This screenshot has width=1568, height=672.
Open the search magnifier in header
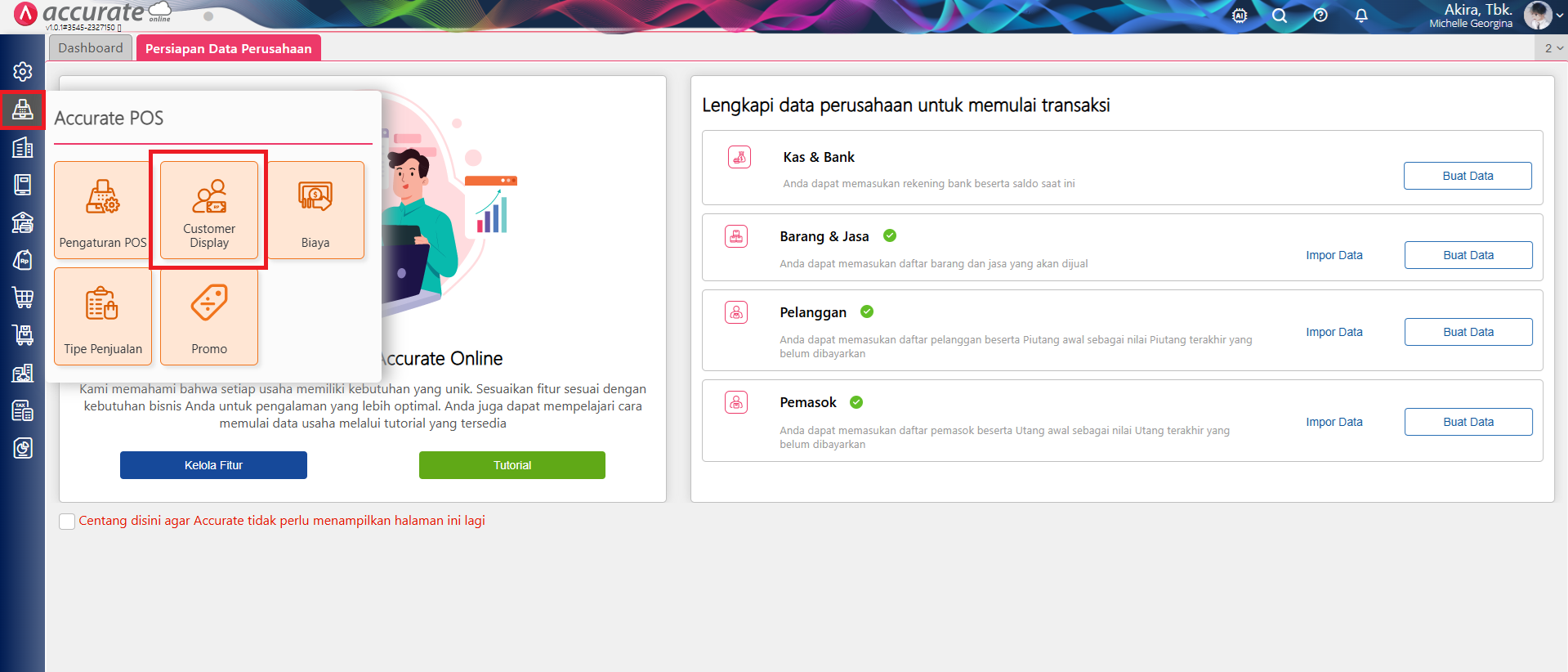pyautogui.click(x=1280, y=16)
